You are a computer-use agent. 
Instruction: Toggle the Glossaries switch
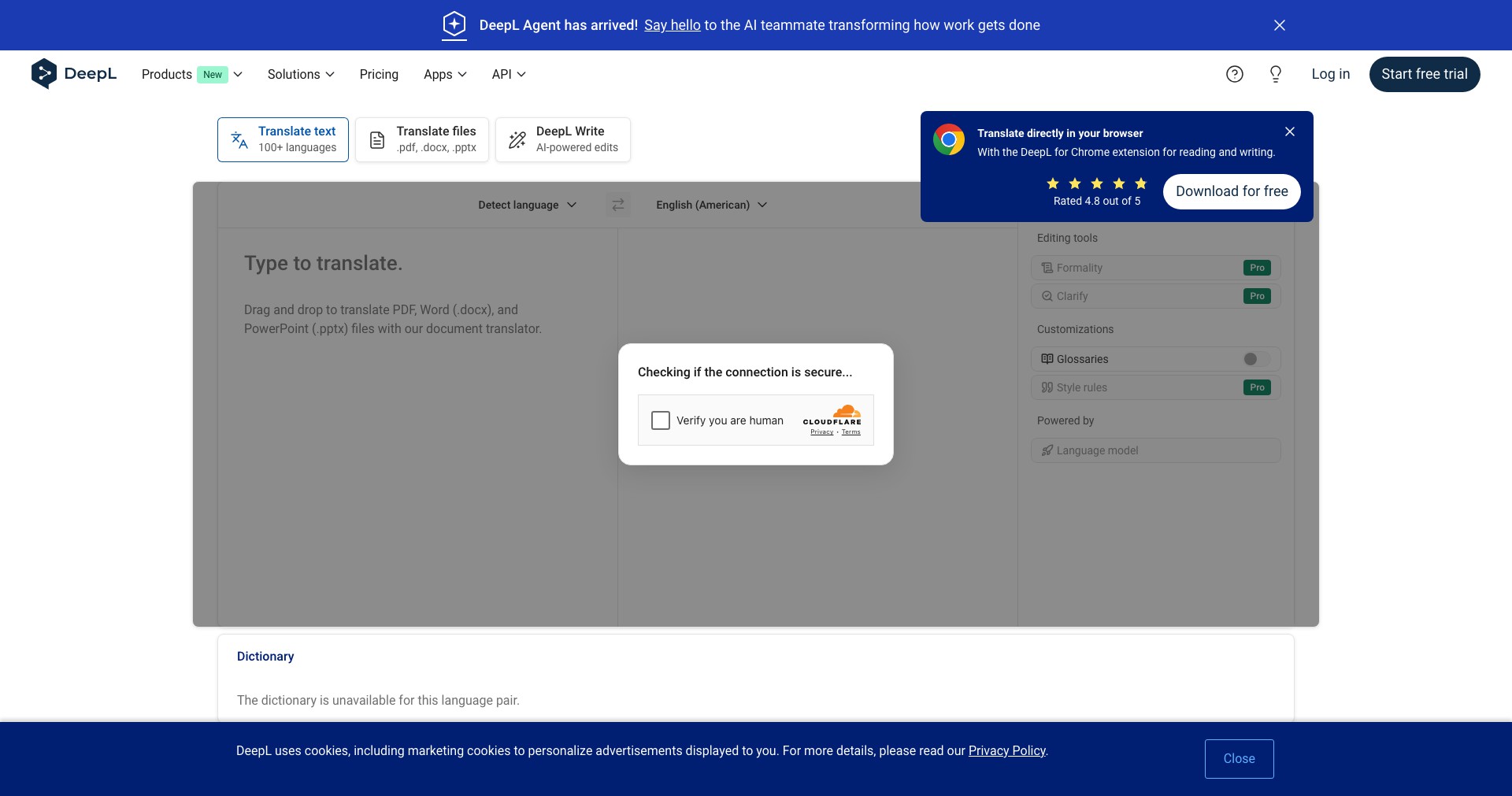[x=1256, y=359]
